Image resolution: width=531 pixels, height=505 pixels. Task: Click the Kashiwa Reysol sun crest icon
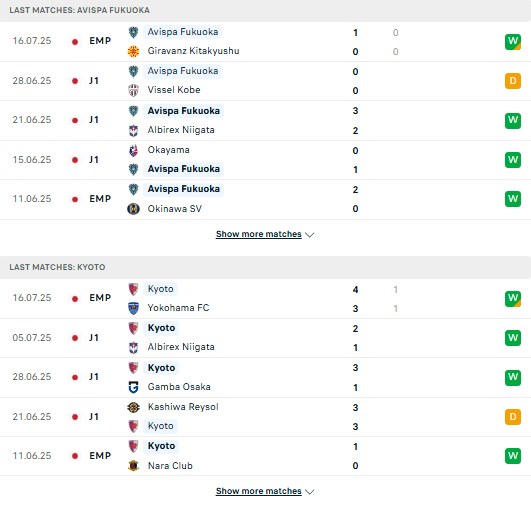(x=133, y=407)
